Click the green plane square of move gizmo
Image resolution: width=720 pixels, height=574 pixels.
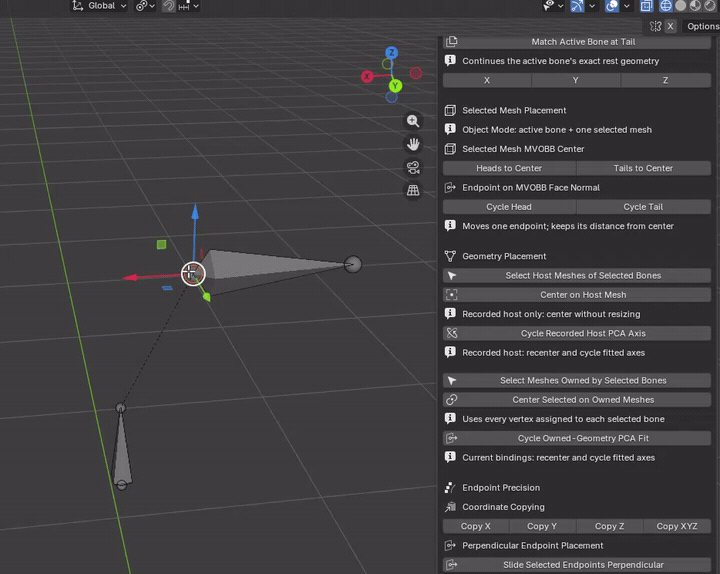pos(161,244)
